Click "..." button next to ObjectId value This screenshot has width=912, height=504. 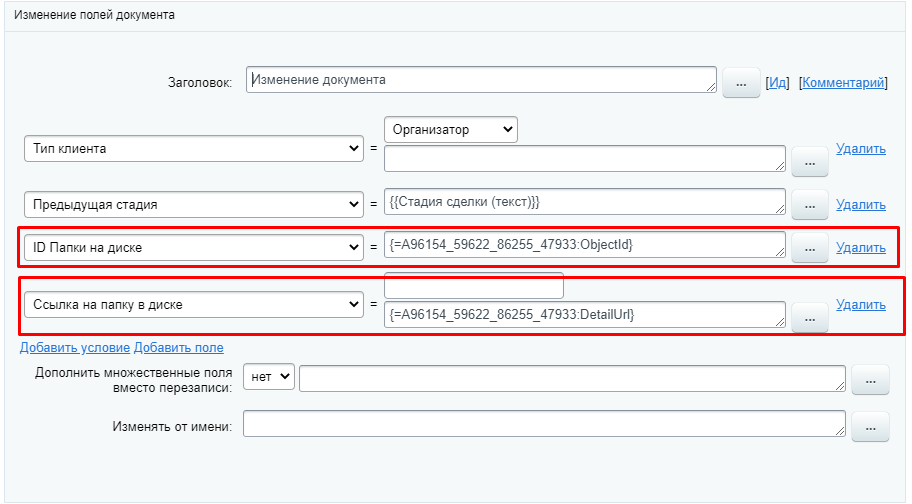[x=810, y=247]
